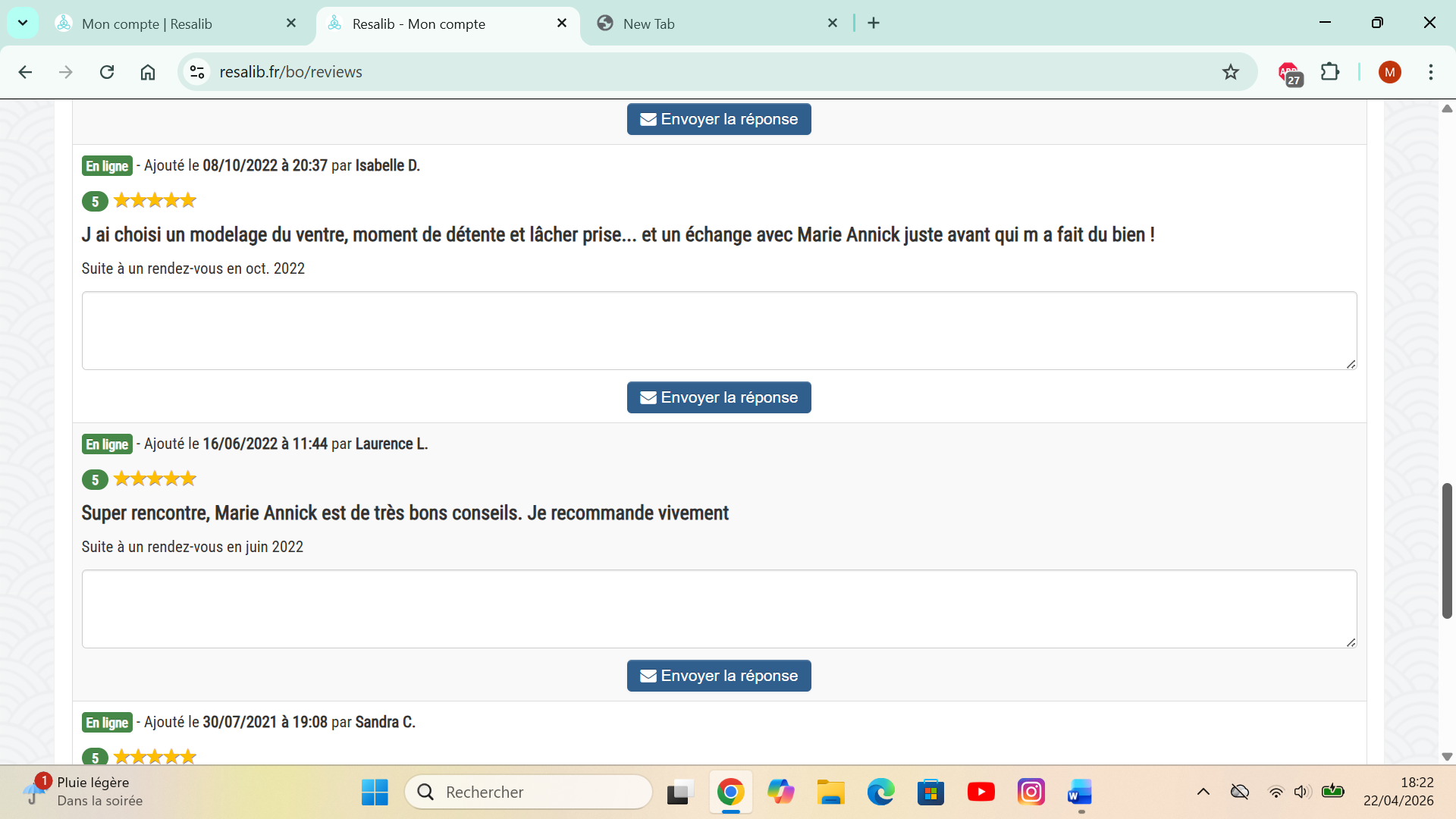Bookmark this page with the star
The height and width of the screenshot is (819, 1456).
click(x=1230, y=72)
